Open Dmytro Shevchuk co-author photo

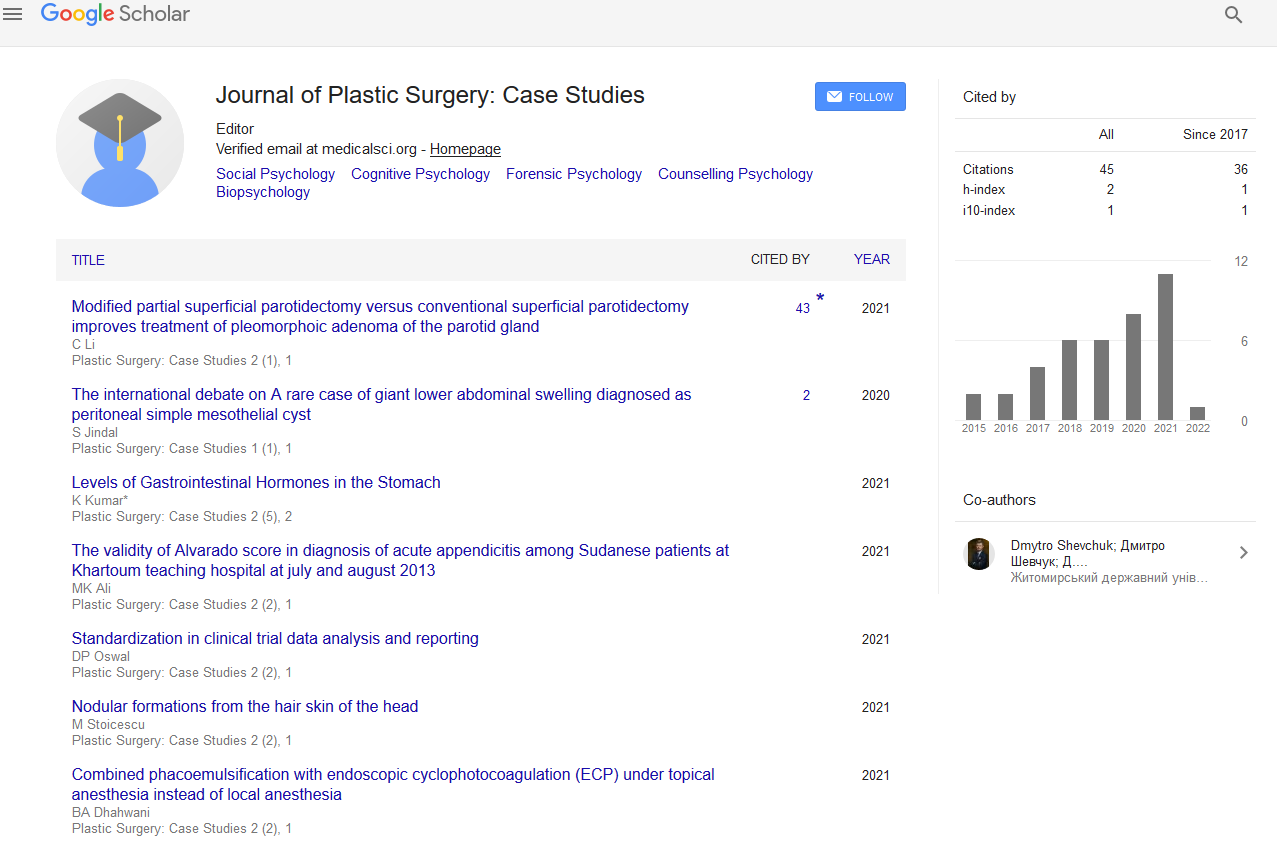[978, 553]
